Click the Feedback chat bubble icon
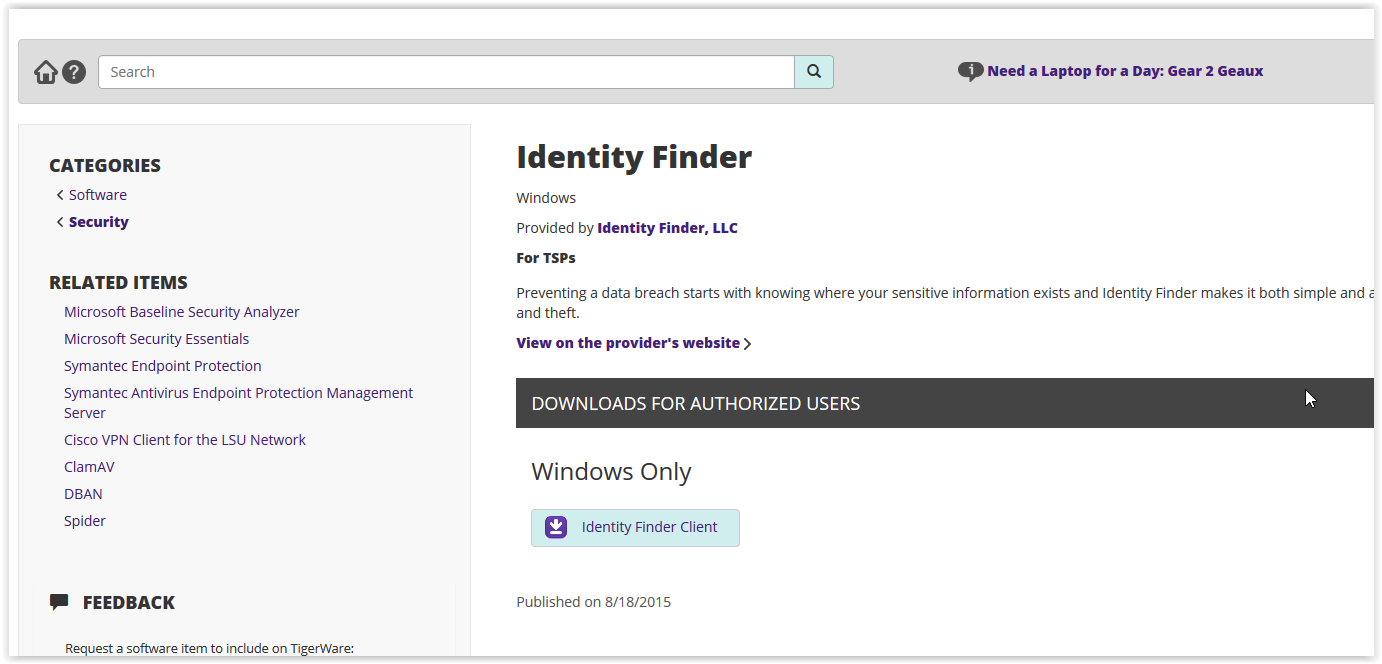 click(x=59, y=602)
